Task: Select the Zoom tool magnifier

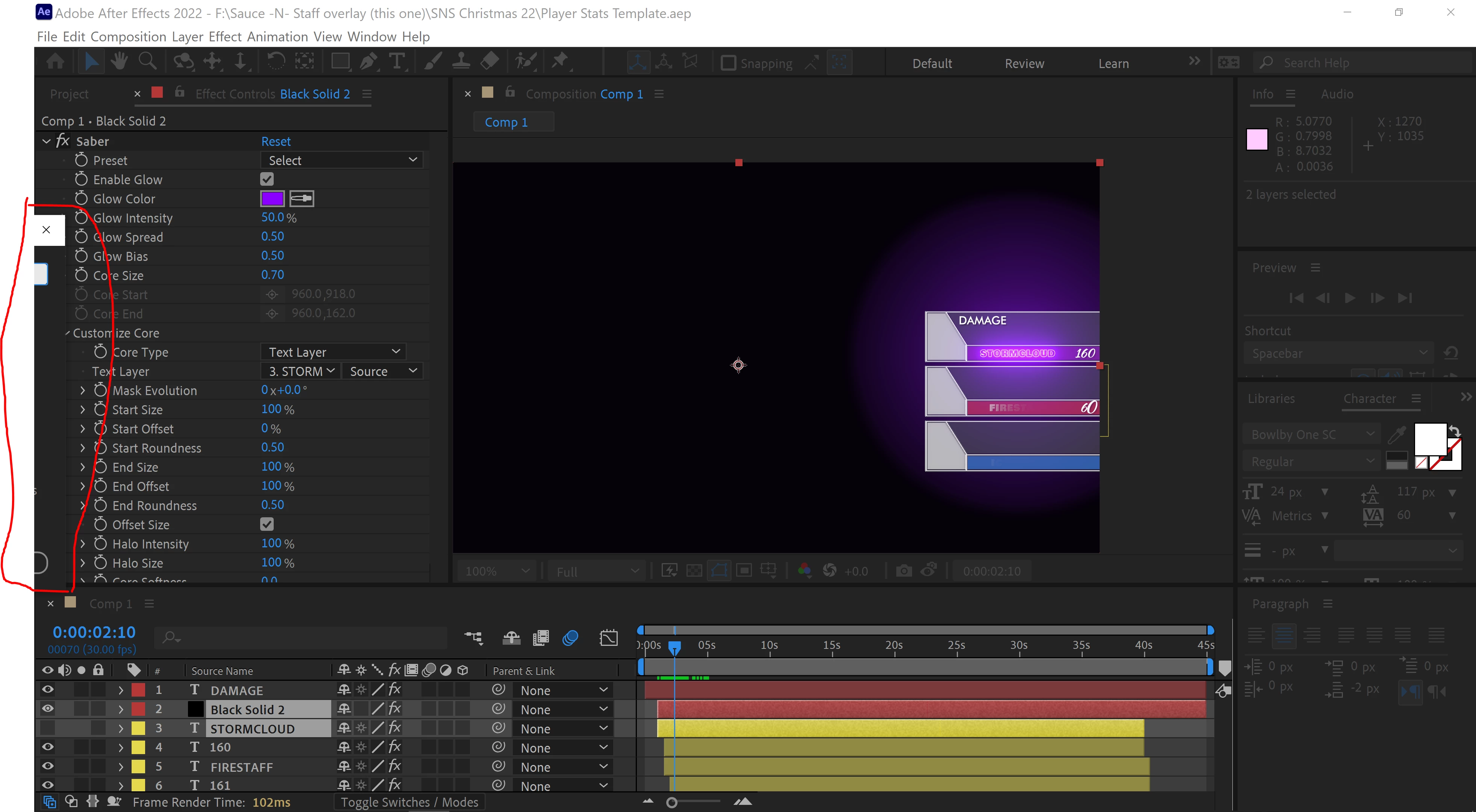Action: tap(147, 61)
